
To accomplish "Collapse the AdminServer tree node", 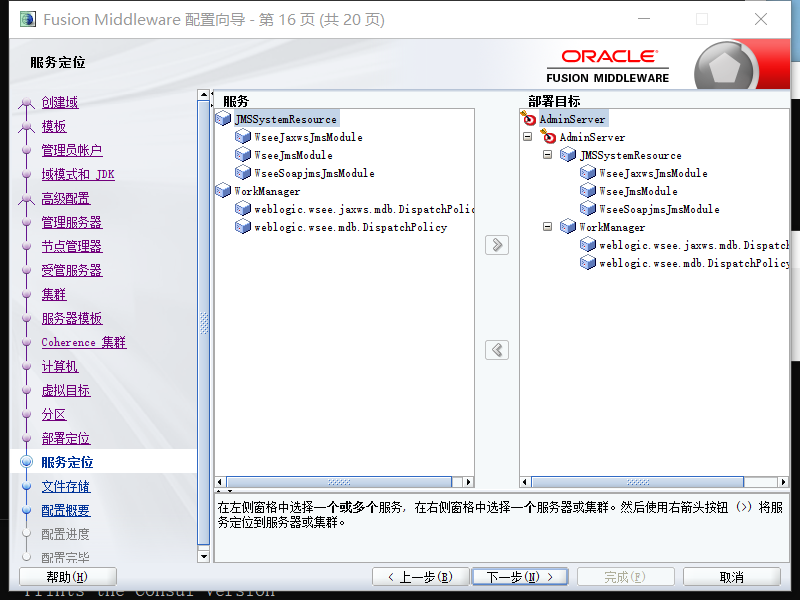I will point(527,137).
